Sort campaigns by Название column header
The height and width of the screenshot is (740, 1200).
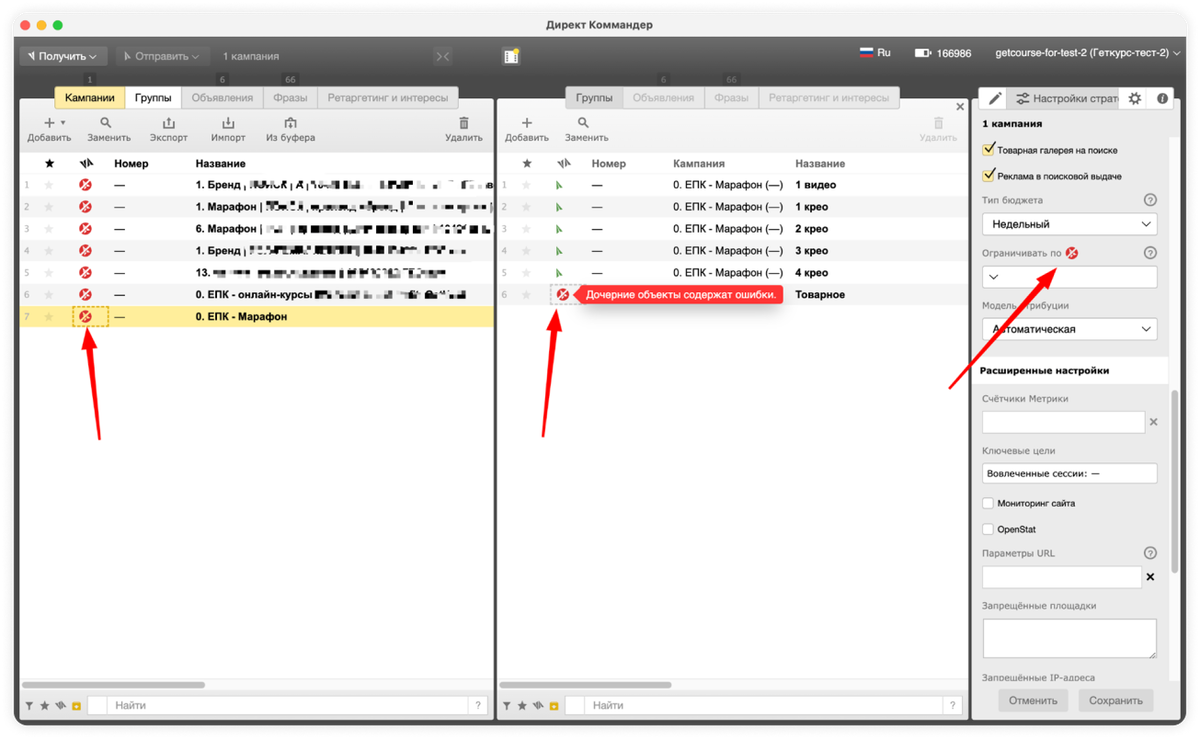[221, 163]
